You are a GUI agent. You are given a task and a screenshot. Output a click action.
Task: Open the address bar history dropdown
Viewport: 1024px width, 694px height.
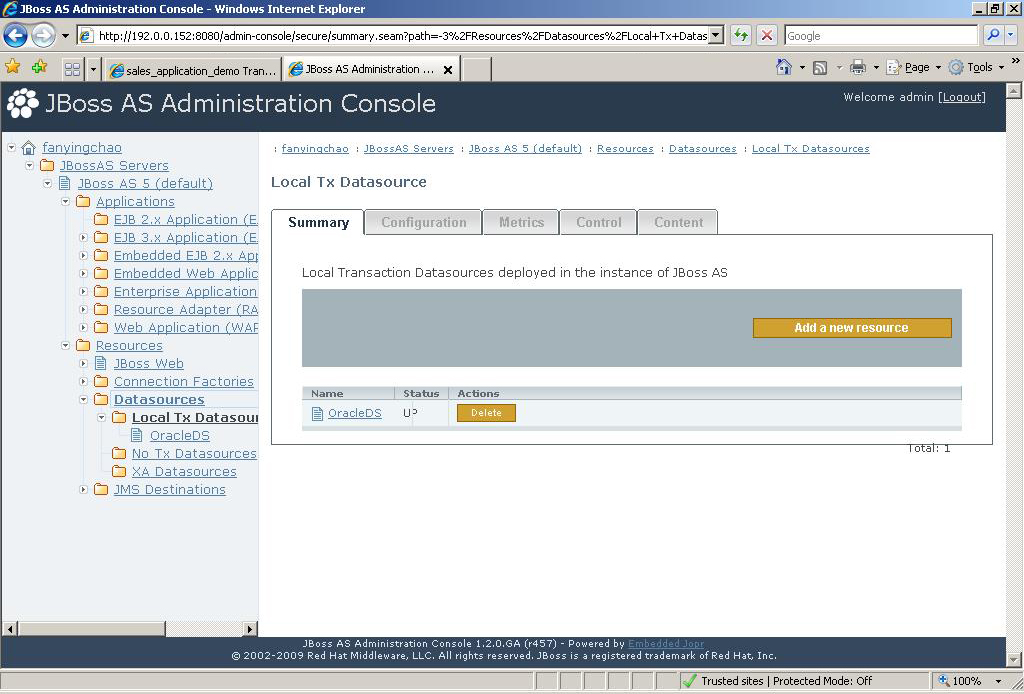(x=716, y=35)
